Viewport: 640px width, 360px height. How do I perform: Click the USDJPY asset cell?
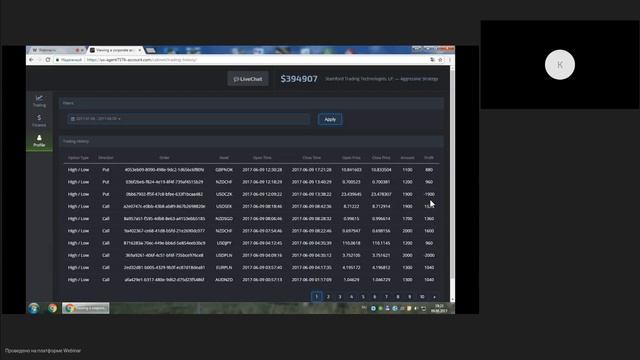224,243
